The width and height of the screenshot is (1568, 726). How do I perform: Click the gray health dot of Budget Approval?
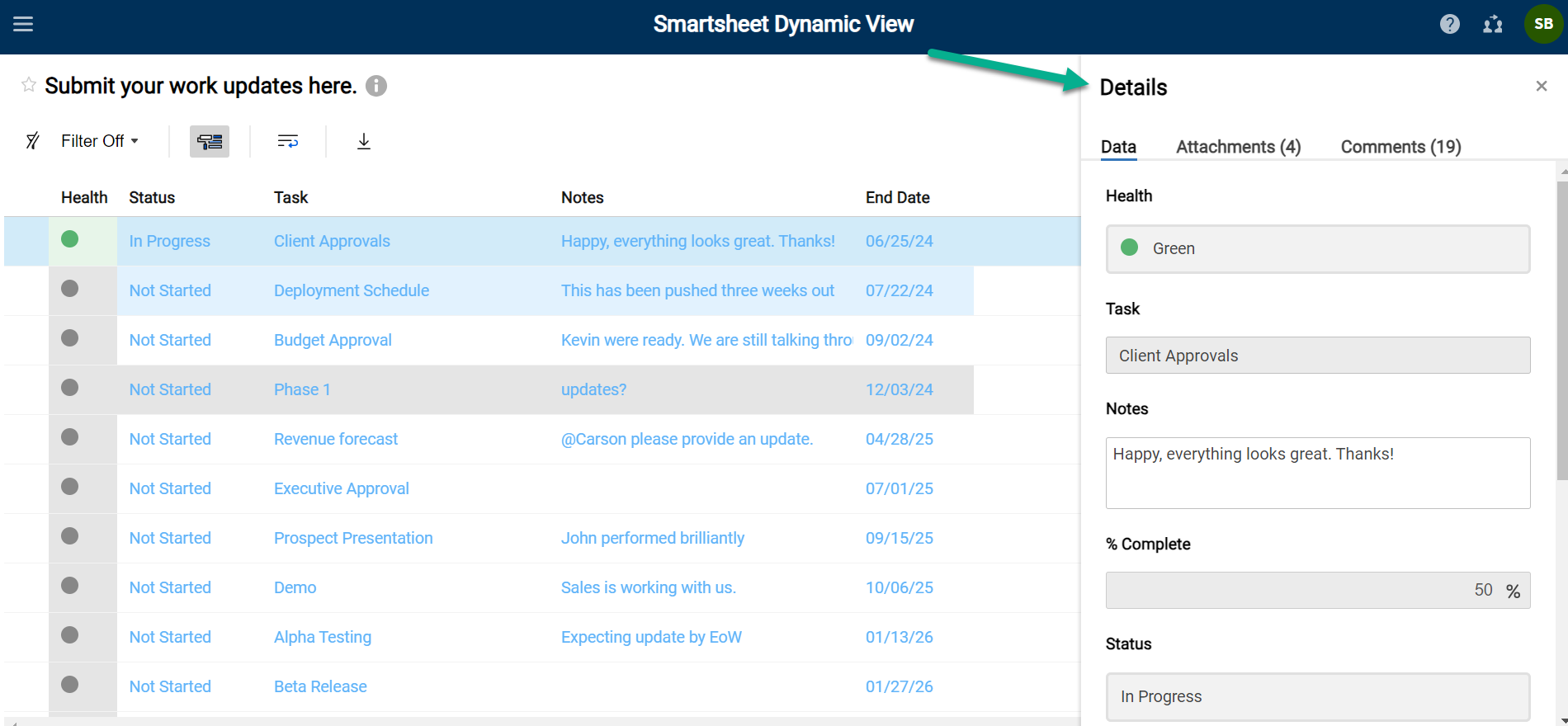click(x=70, y=338)
